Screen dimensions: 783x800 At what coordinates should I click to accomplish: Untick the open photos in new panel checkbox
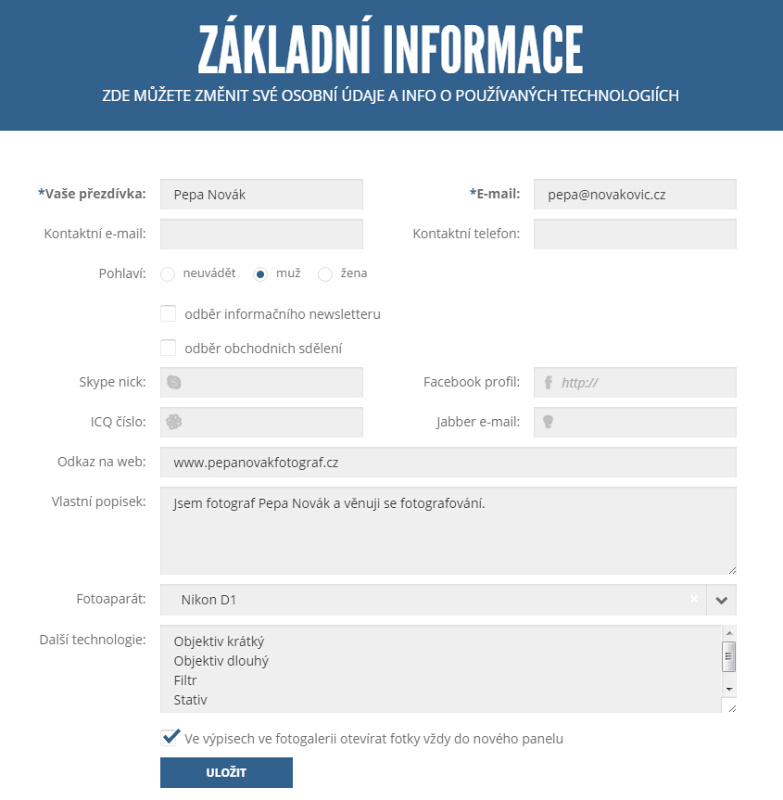[169, 738]
